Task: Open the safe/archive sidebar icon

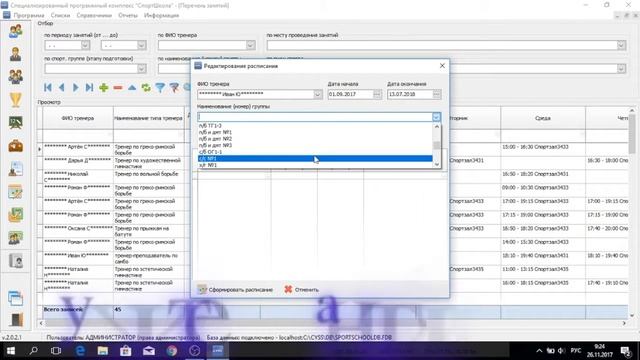Action: point(16,260)
